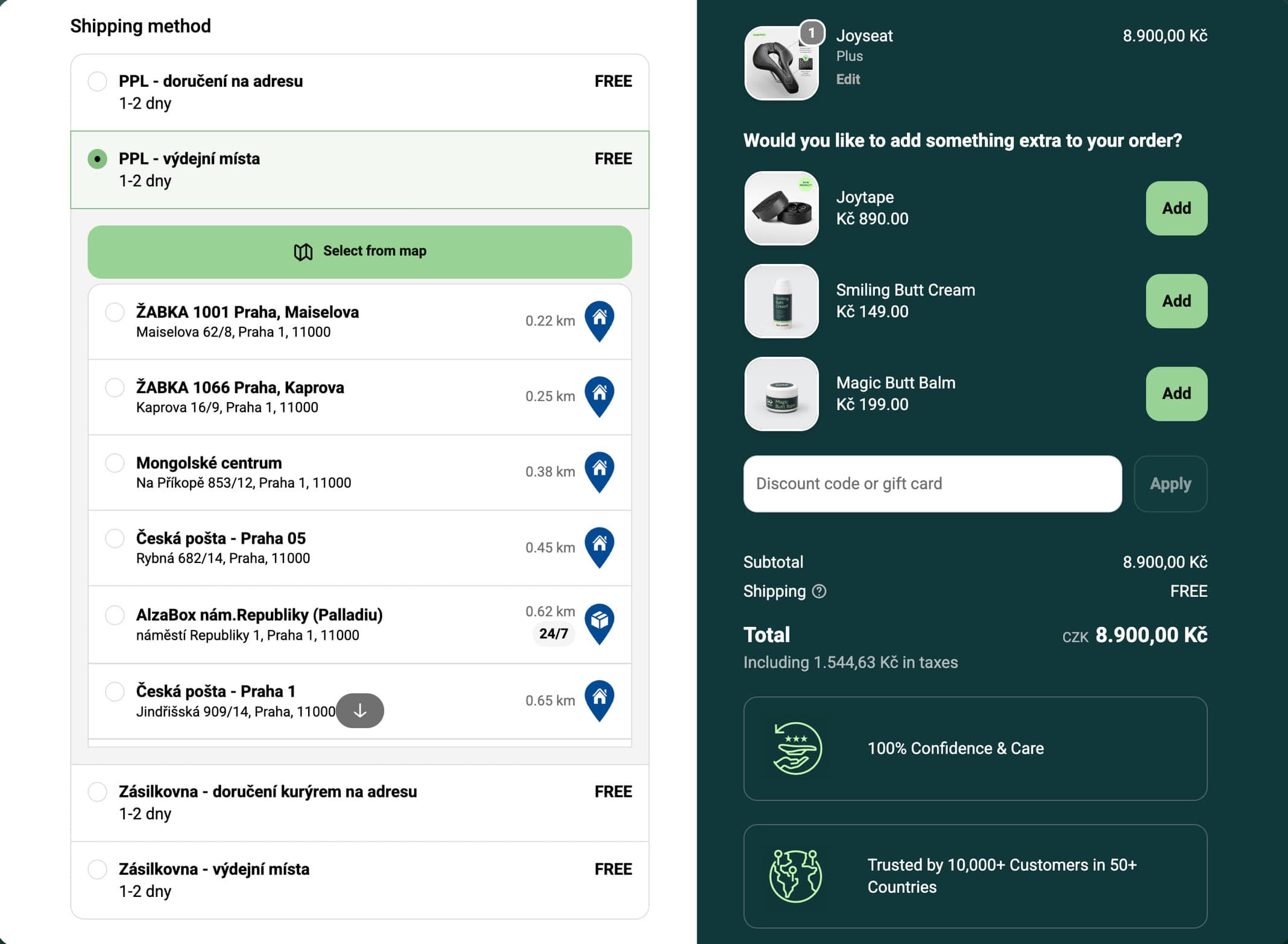Click the Shipping method heading

coord(140,26)
